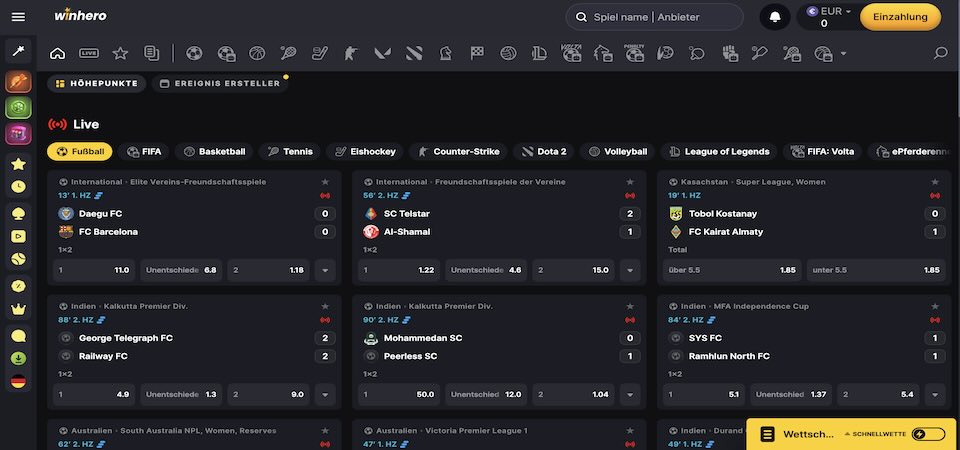Select Fußball live tab
The height and width of the screenshot is (450, 960).
point(80,151)
